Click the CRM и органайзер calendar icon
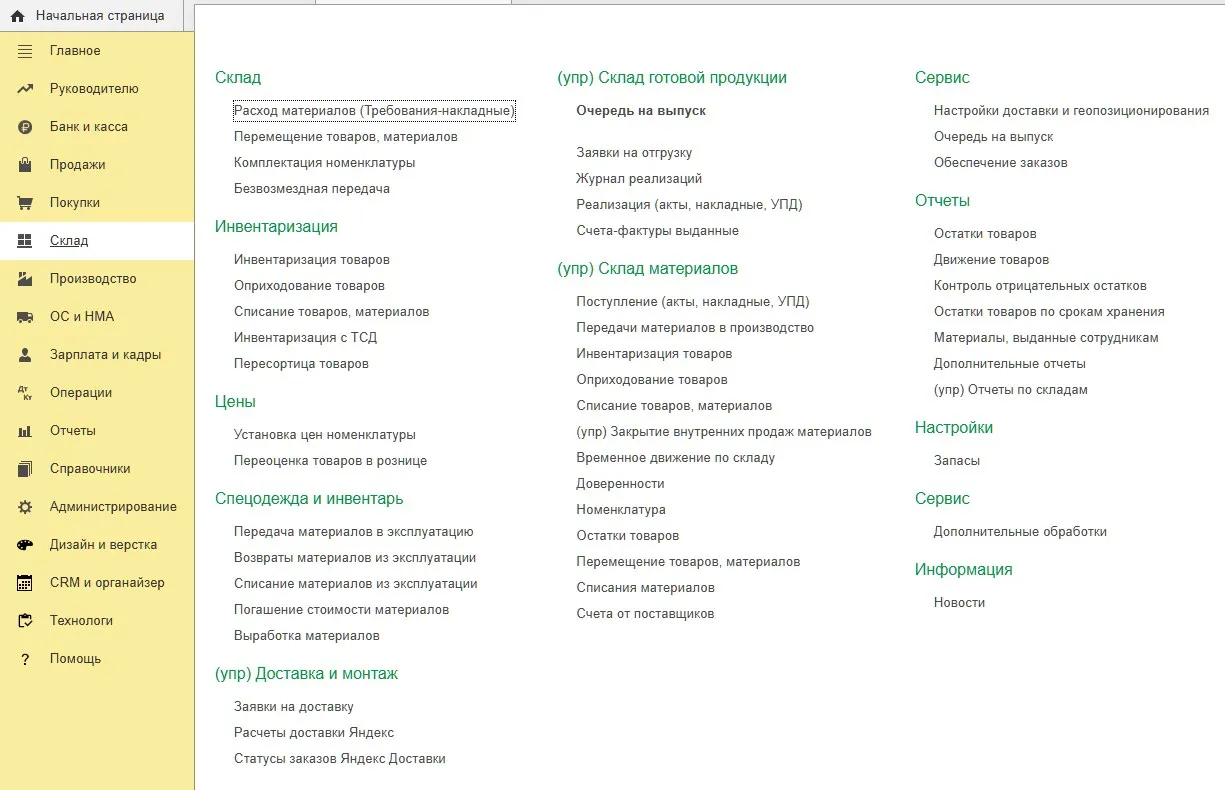 point(26,583)
